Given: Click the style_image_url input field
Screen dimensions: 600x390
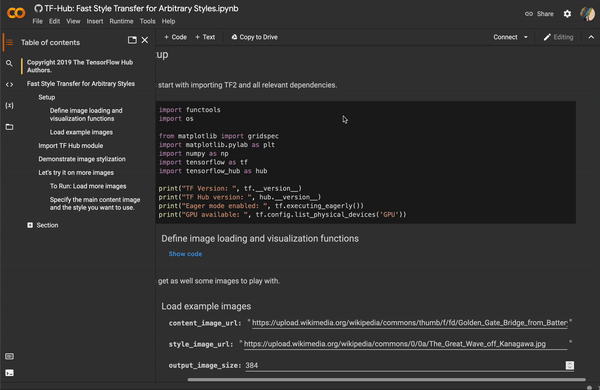Looking at the screenshot, I should (405, 344).
